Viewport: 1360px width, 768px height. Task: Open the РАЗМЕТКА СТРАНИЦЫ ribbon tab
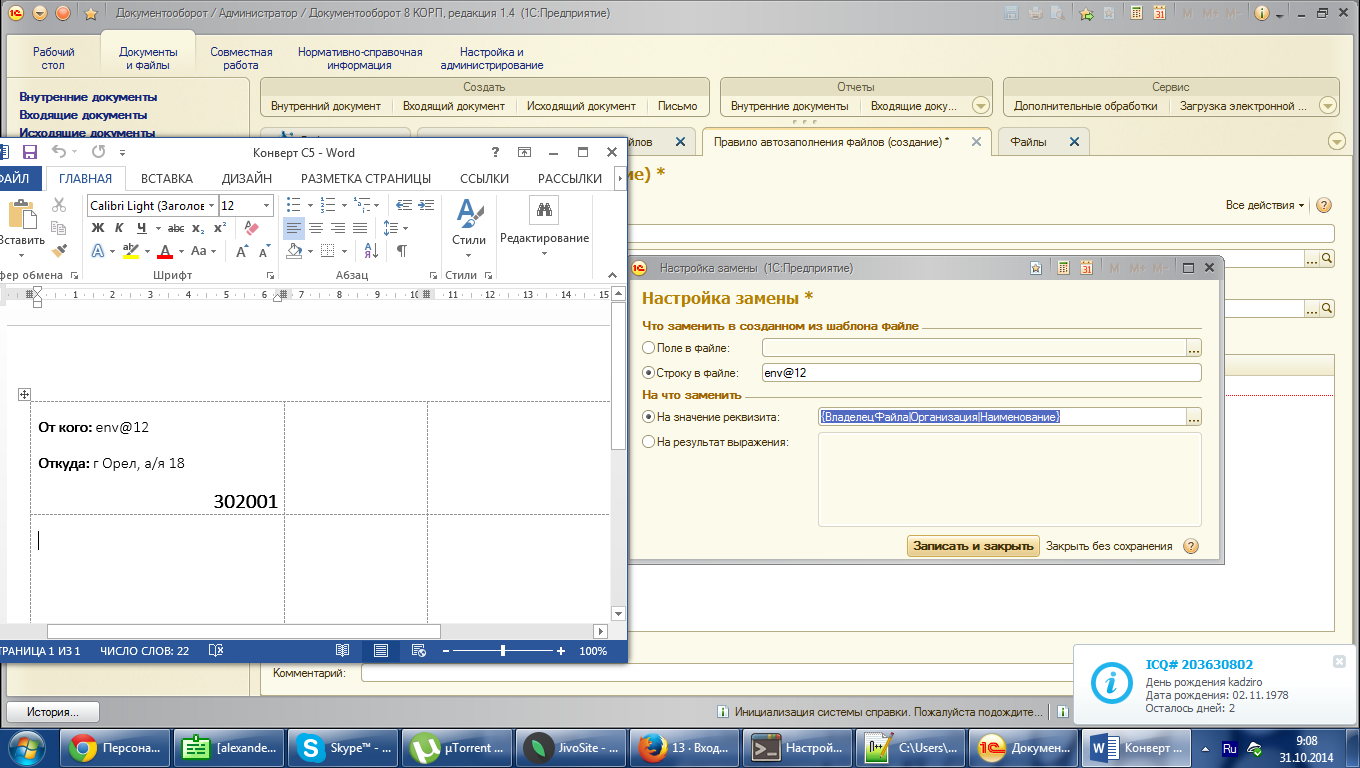[366, 179]
